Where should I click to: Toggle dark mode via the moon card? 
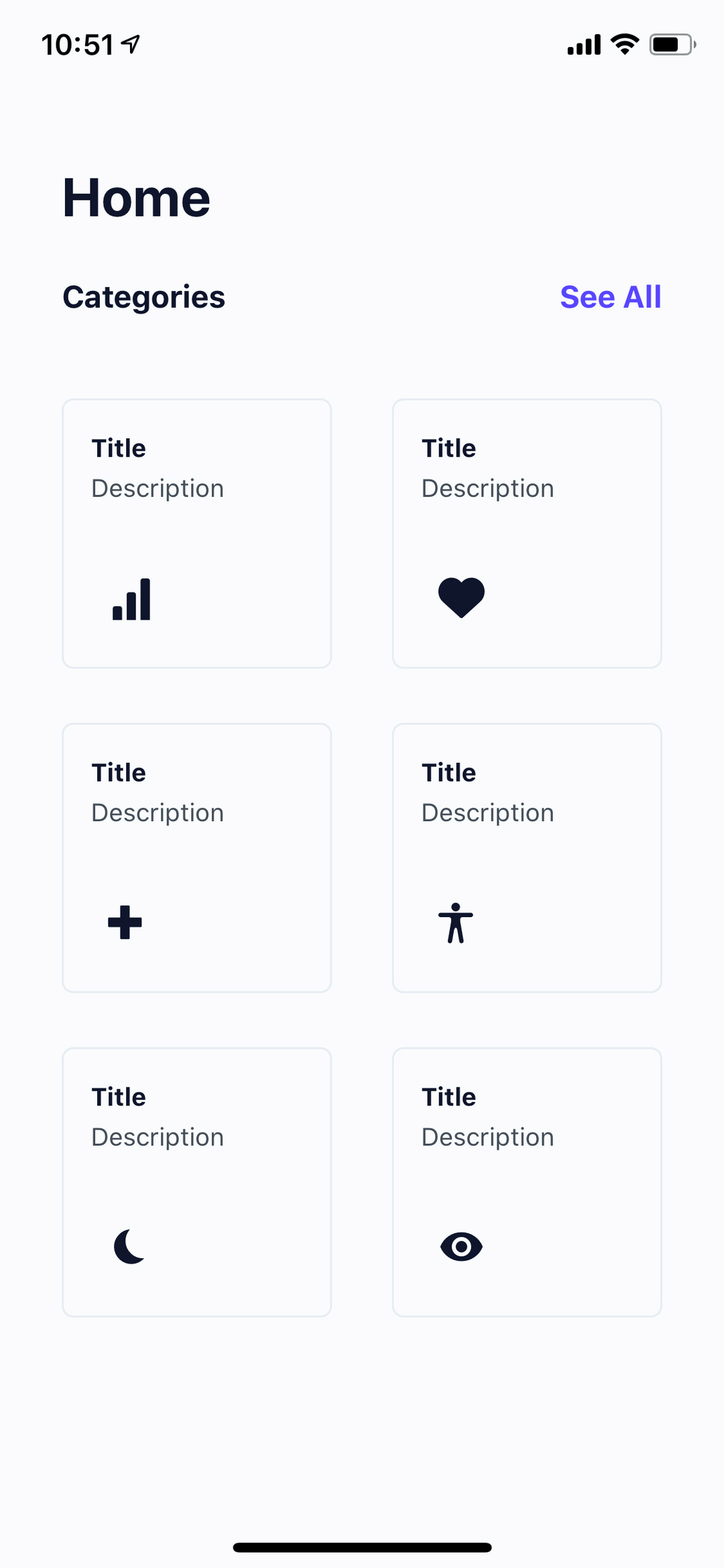[196, 1181]
